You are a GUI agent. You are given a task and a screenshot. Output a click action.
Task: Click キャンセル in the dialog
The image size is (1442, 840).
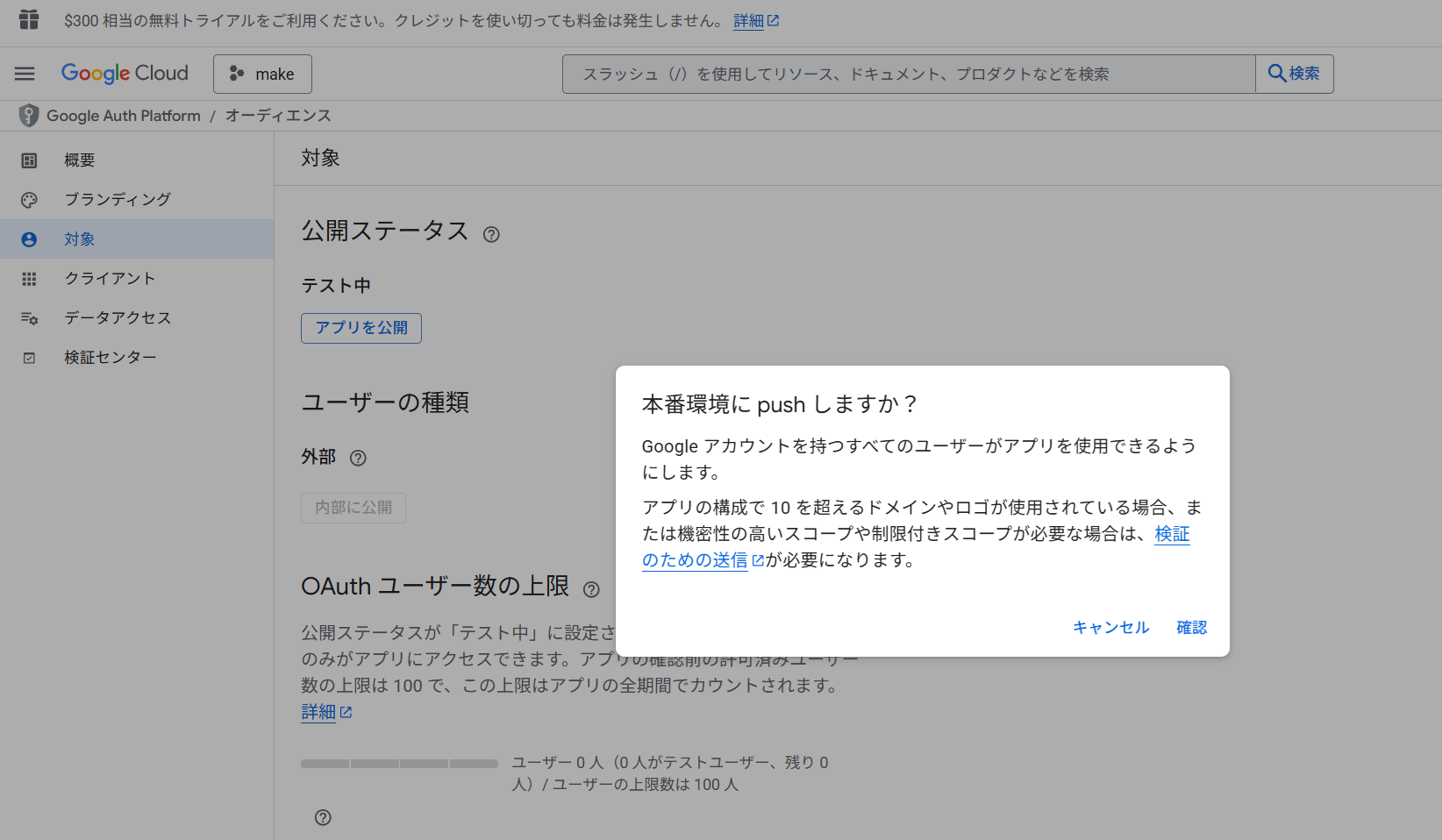pos(1110,627)
